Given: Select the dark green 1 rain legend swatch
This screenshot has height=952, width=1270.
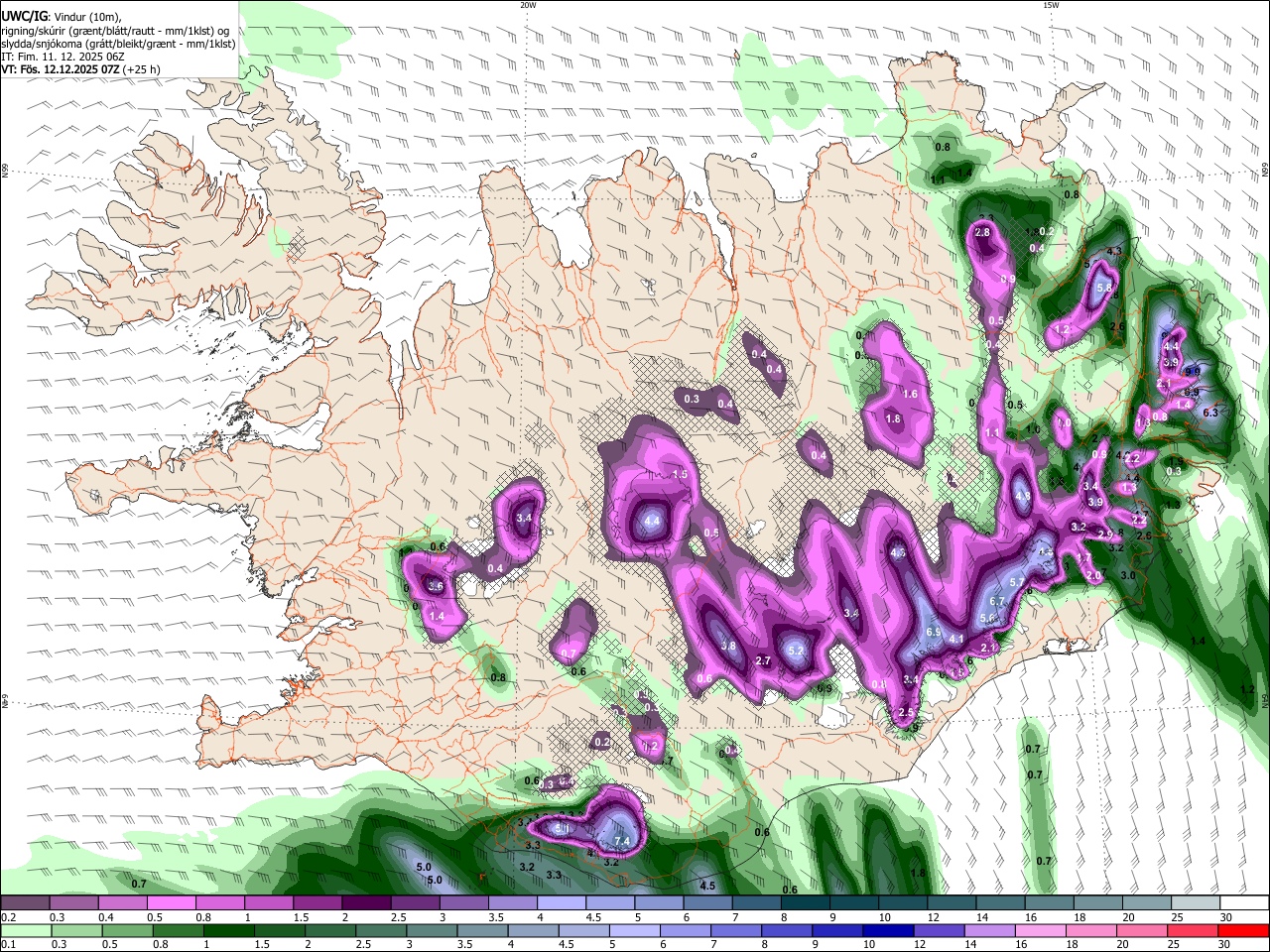Looking at the screenshot, I should (x=230, y=930).
